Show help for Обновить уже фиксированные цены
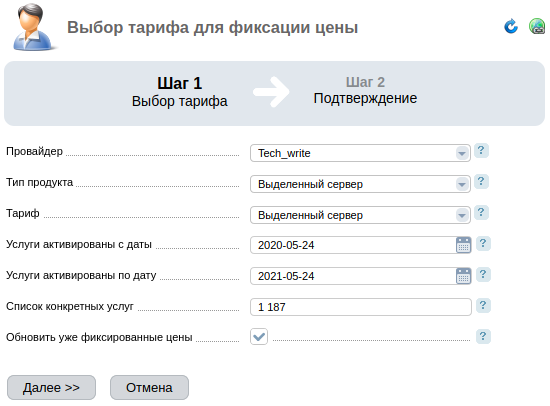Image resolution: width=550 pixels, height=406 pixels. pyautogui.click(x=483, y=337)
